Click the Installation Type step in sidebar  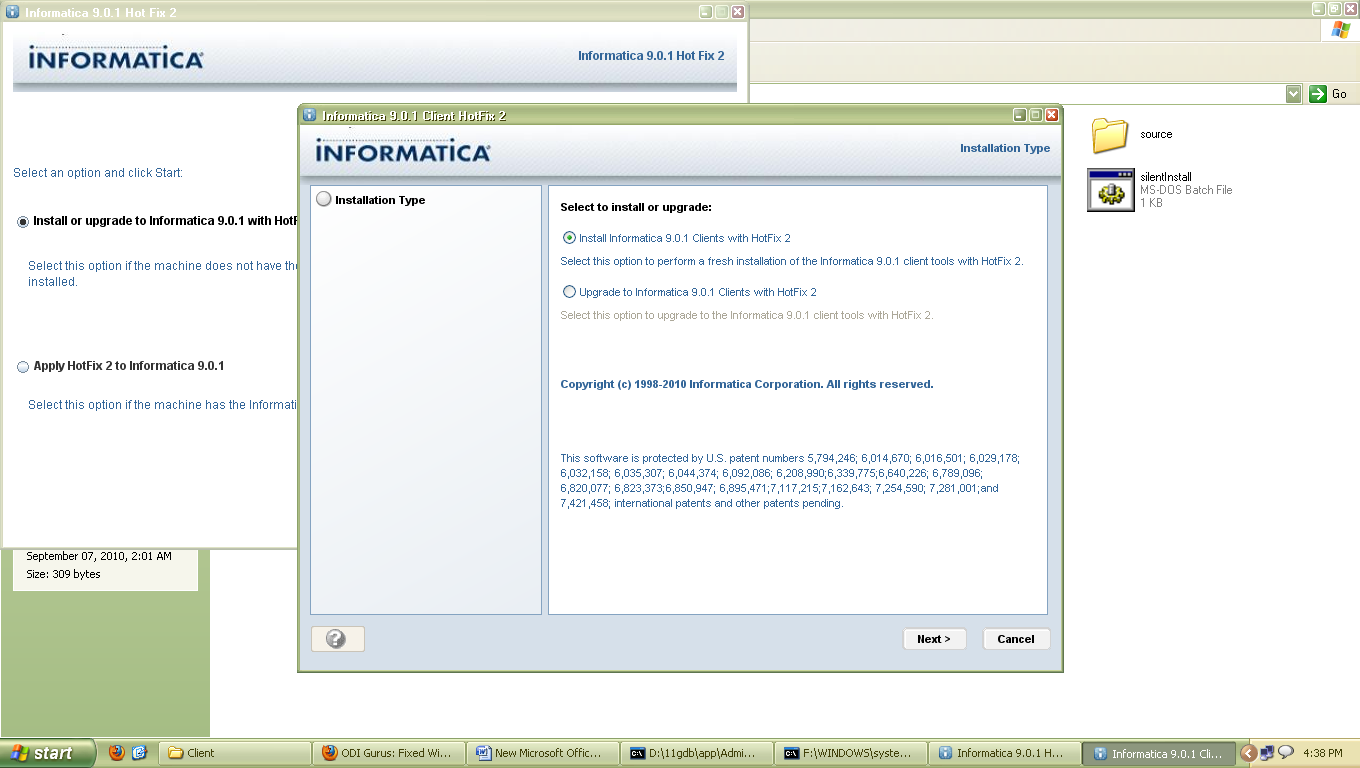click(371, 200)
